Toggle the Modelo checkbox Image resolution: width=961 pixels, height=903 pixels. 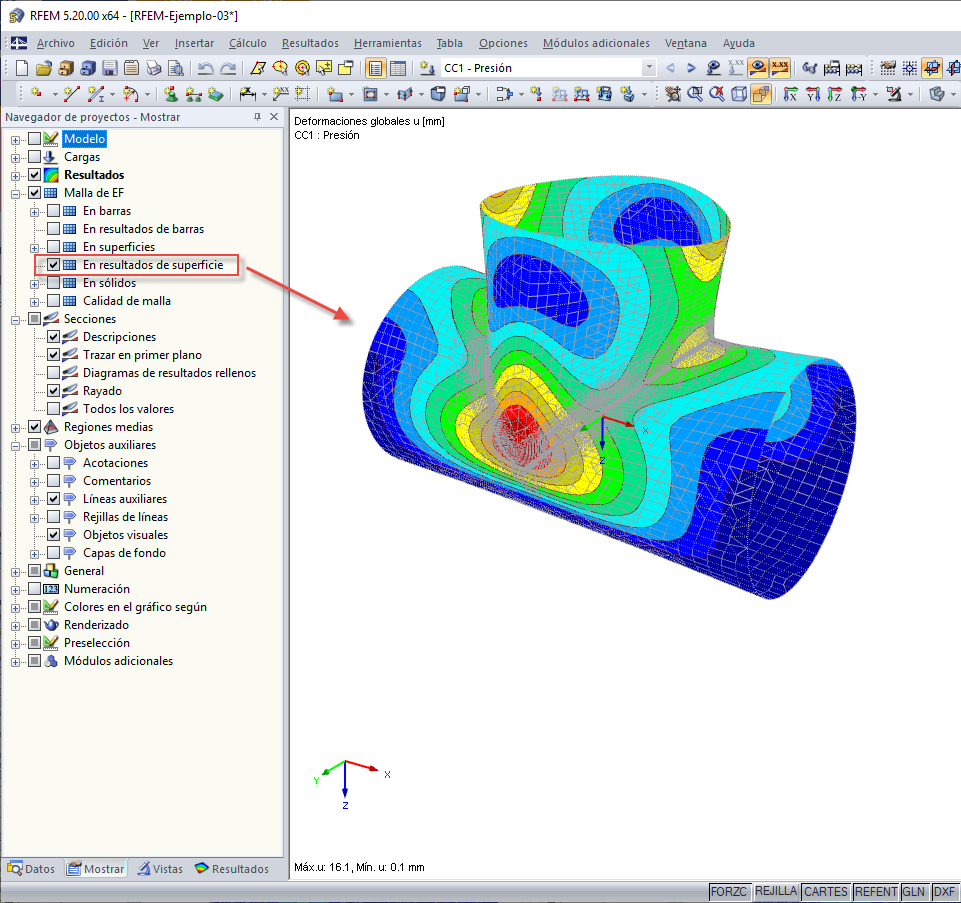click(x=34, y=139)
